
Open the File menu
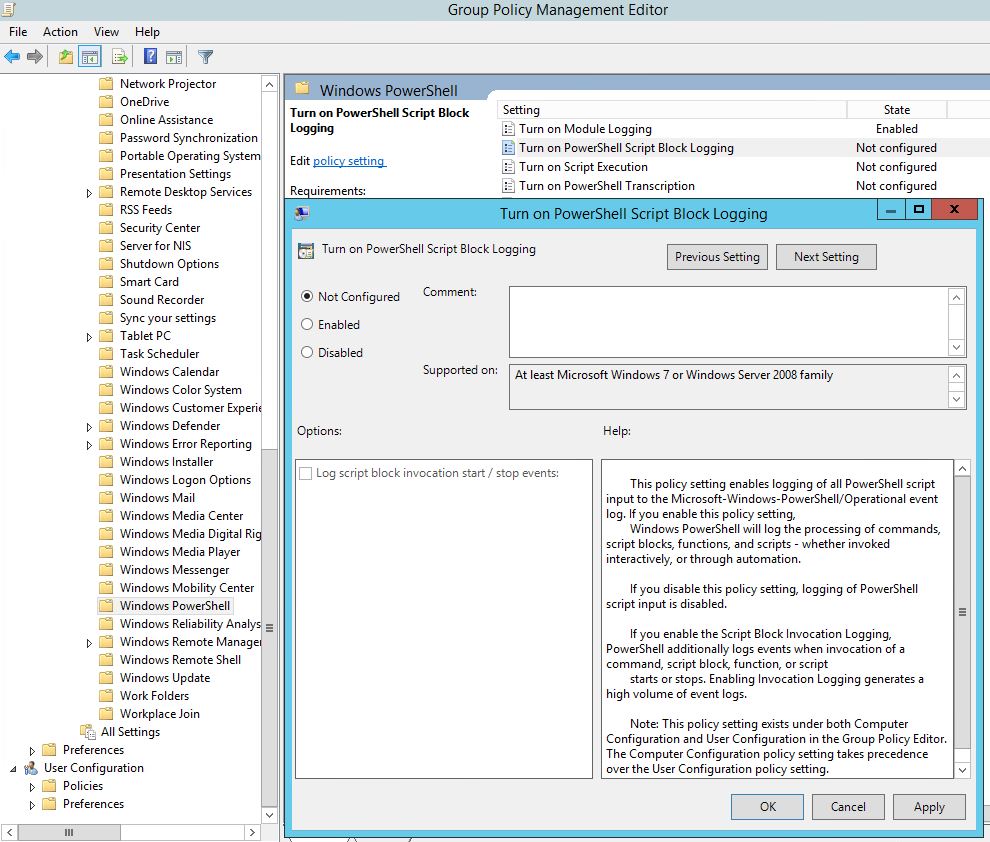[x=18, y=32]
